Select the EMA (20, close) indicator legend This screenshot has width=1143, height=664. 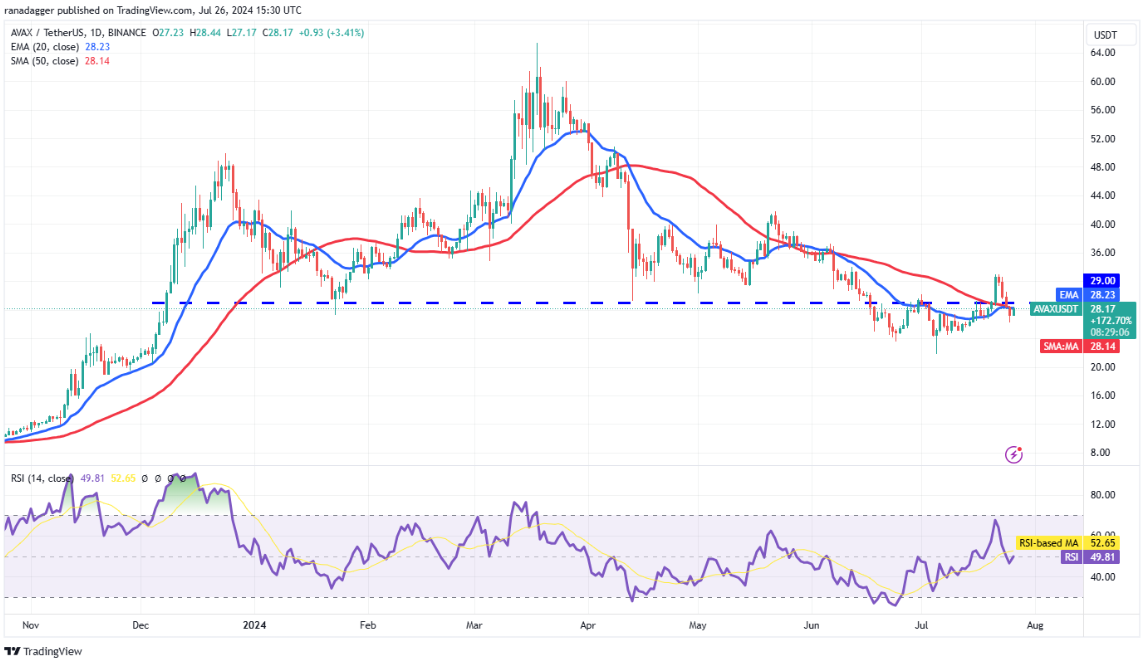[44, 47]
